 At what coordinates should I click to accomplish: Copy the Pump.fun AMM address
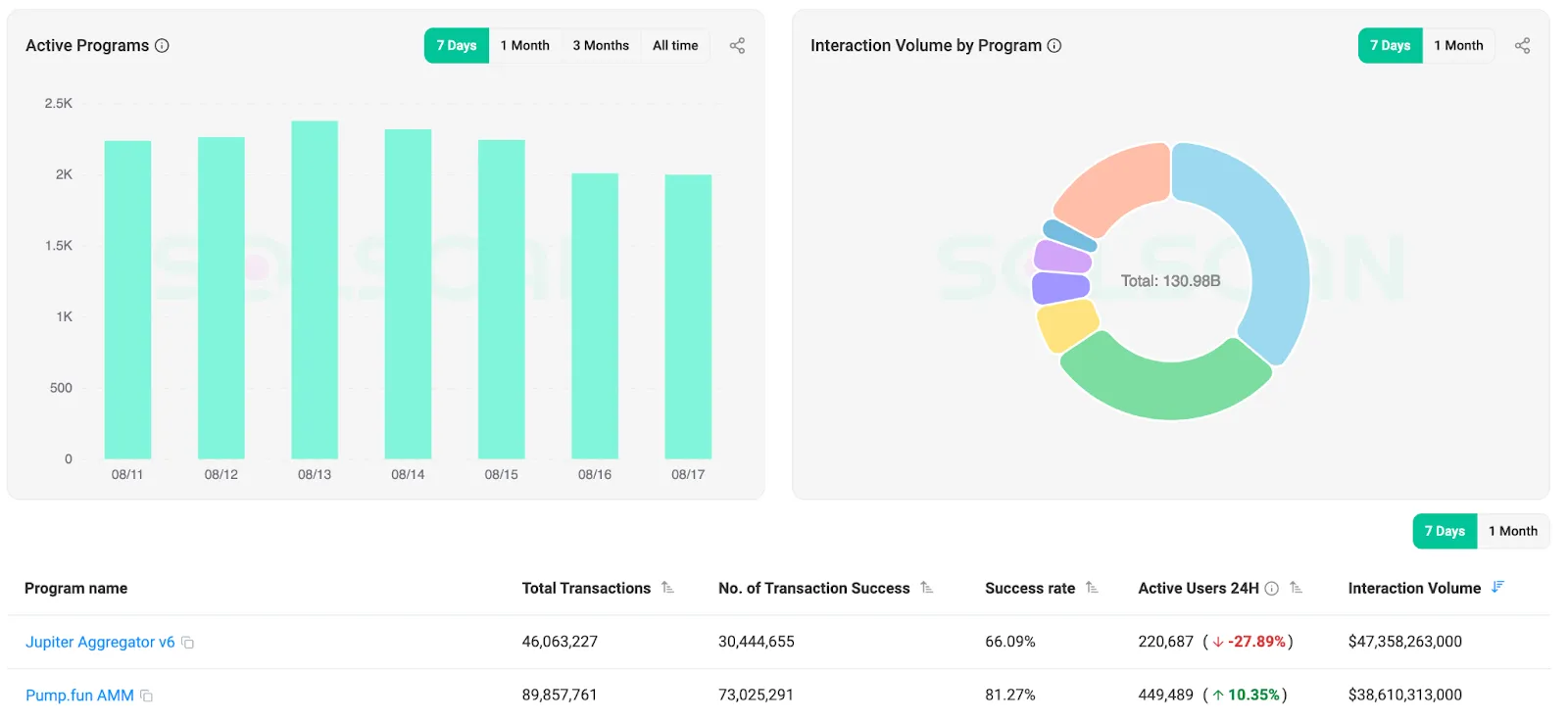(x=145, y=695)
